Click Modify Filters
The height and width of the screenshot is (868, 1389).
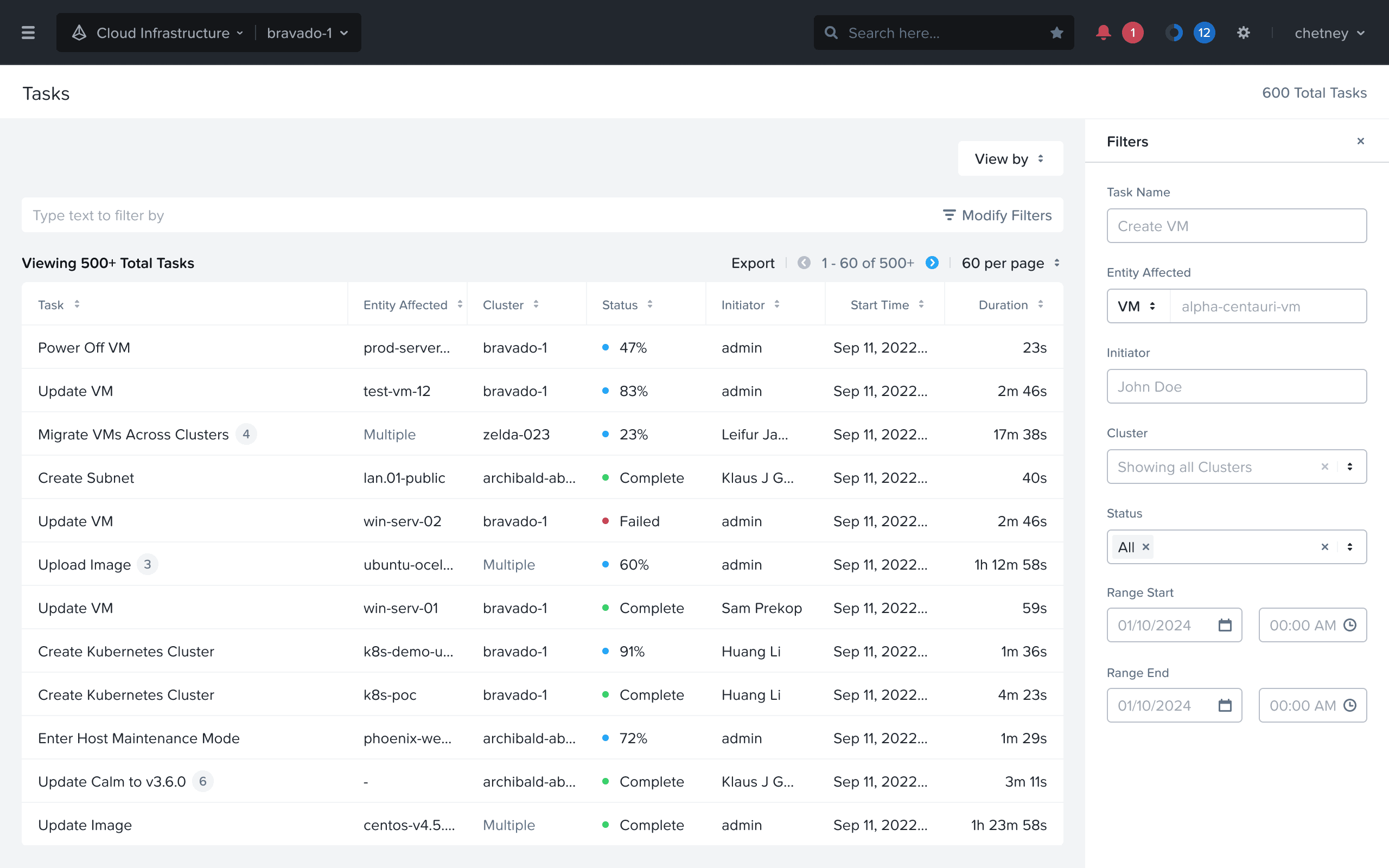pyautogui.click(x=997, y=215)
